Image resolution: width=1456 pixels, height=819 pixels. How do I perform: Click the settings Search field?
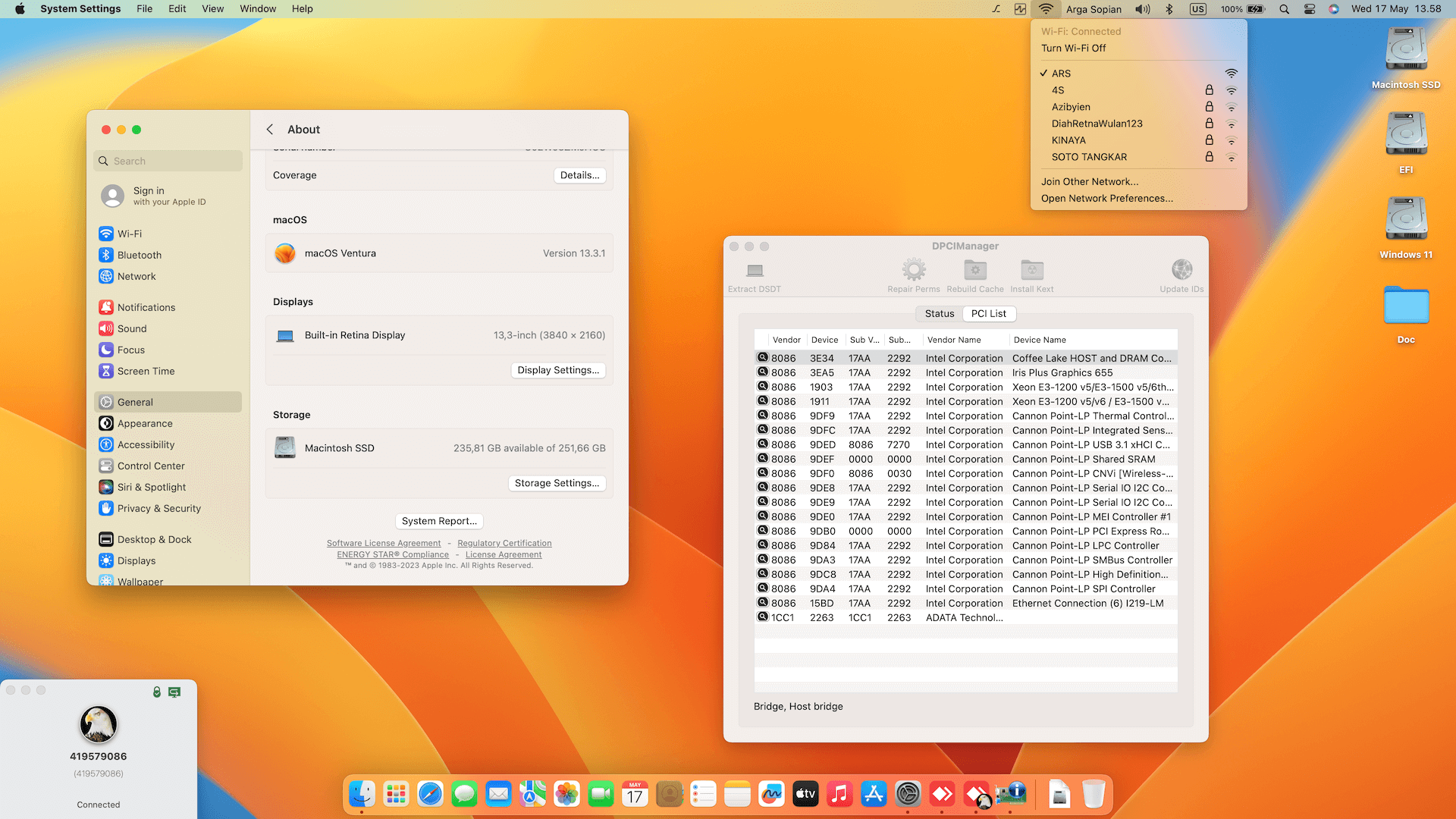click(168, 161)
